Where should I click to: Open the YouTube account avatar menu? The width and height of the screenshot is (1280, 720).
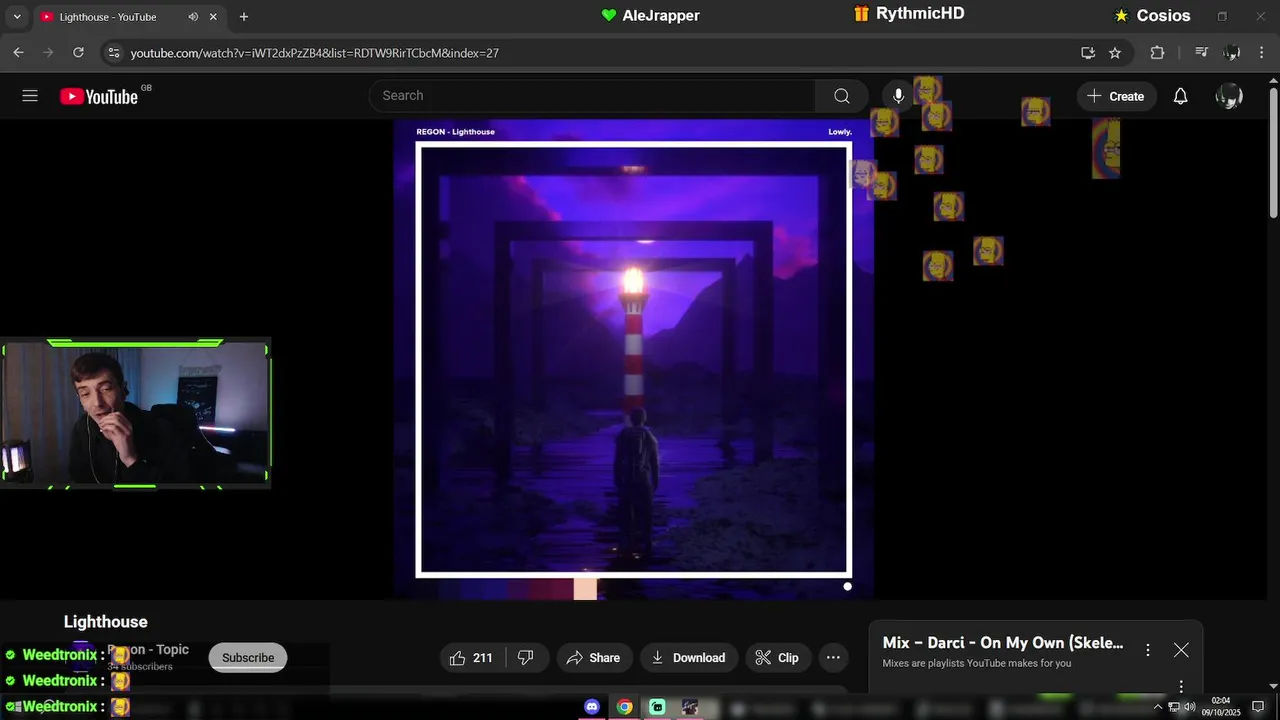[x=1229, y=96]
